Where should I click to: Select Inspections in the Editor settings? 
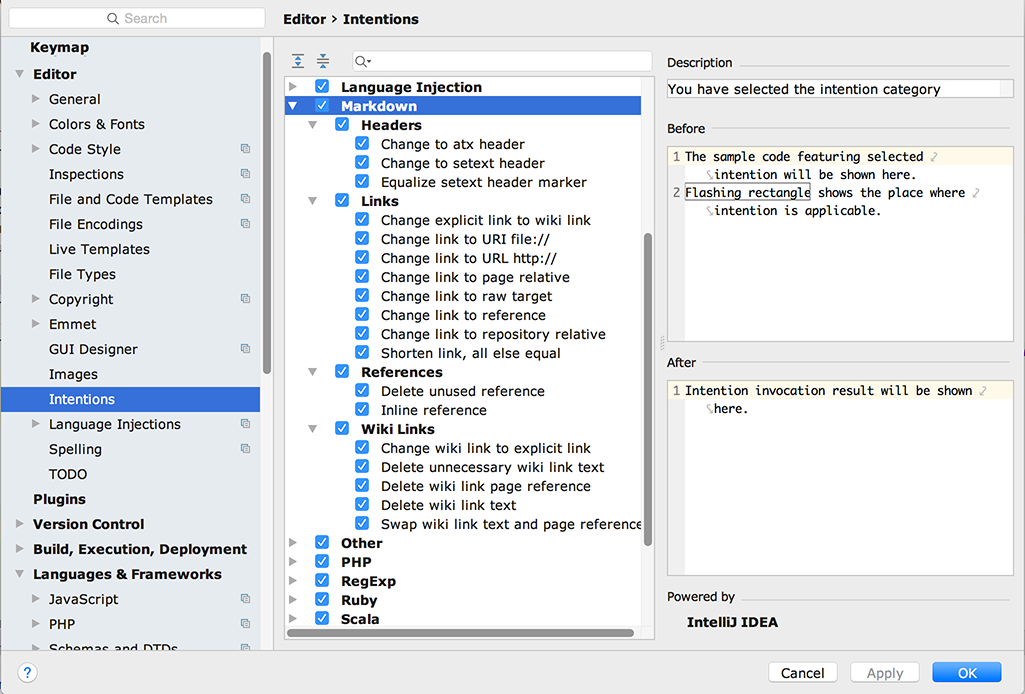click(86, 174)
